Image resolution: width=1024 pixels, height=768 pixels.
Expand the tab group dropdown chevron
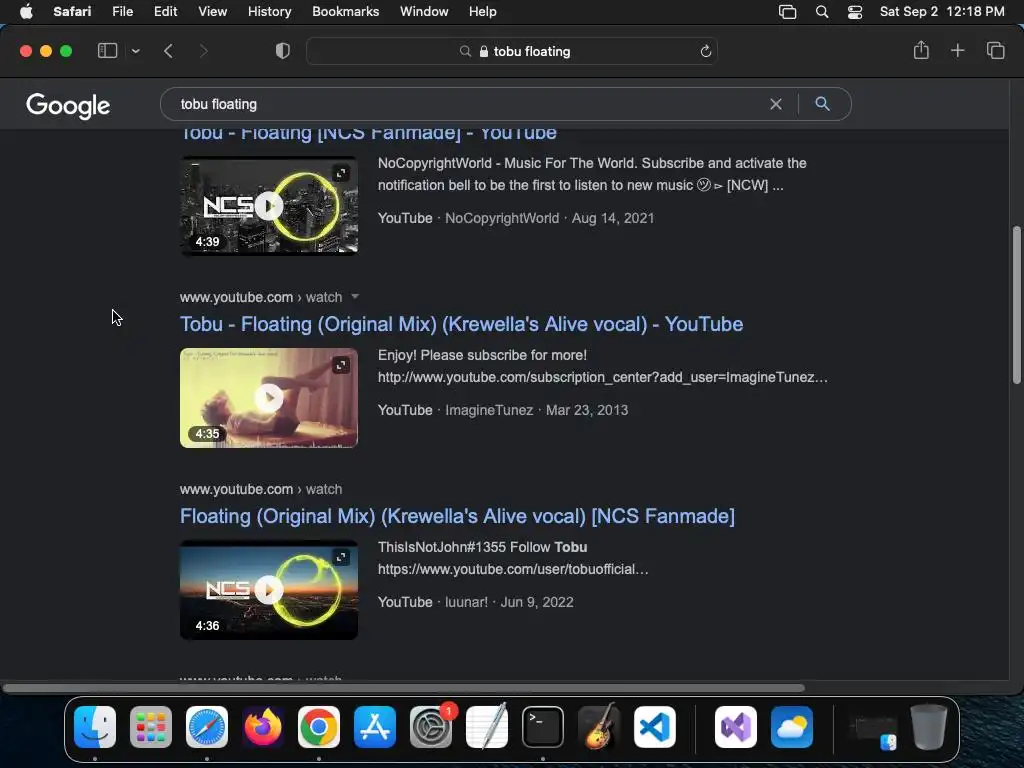[x=136, y=51]
